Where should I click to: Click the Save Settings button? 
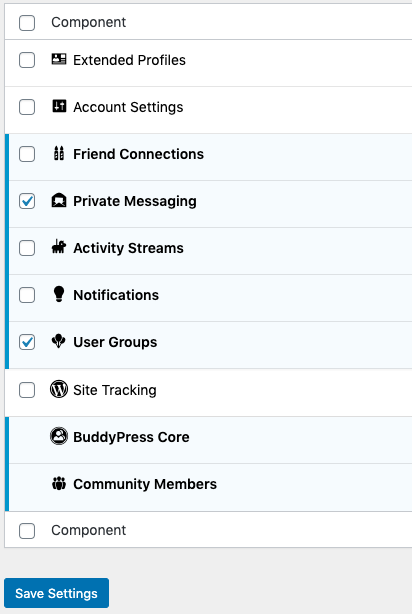pos(56,593)
